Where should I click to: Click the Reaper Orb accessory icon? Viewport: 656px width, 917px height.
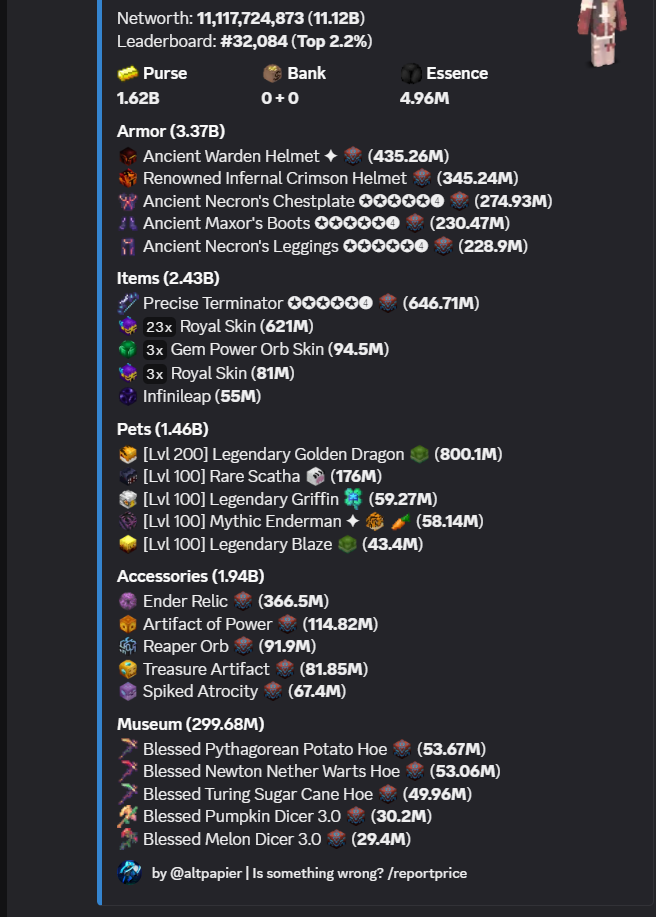click(x=127, y=646)
